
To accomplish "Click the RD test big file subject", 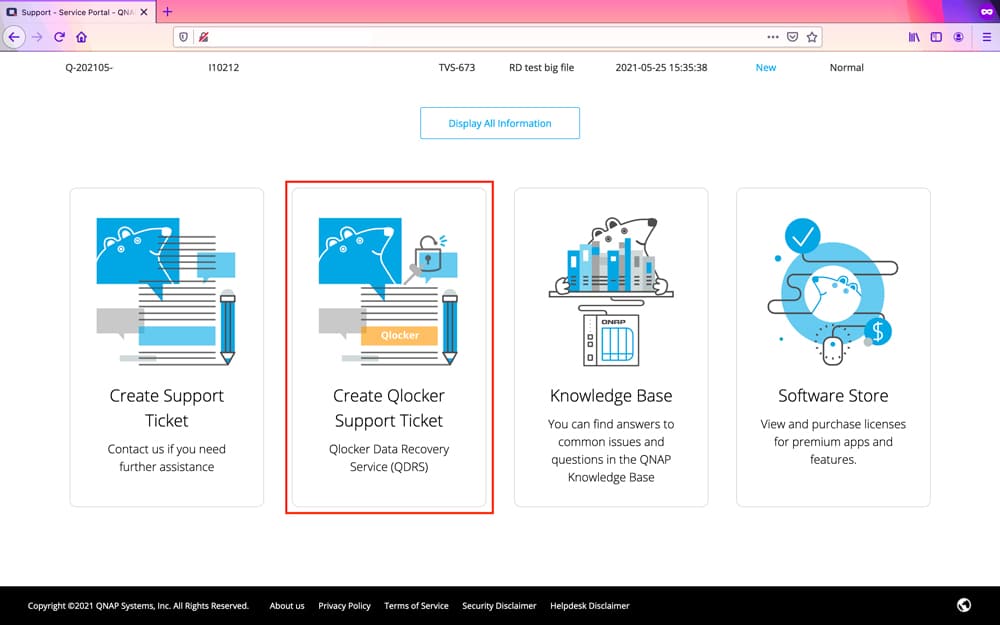I will pyautogui.click(x=541, y=68).
